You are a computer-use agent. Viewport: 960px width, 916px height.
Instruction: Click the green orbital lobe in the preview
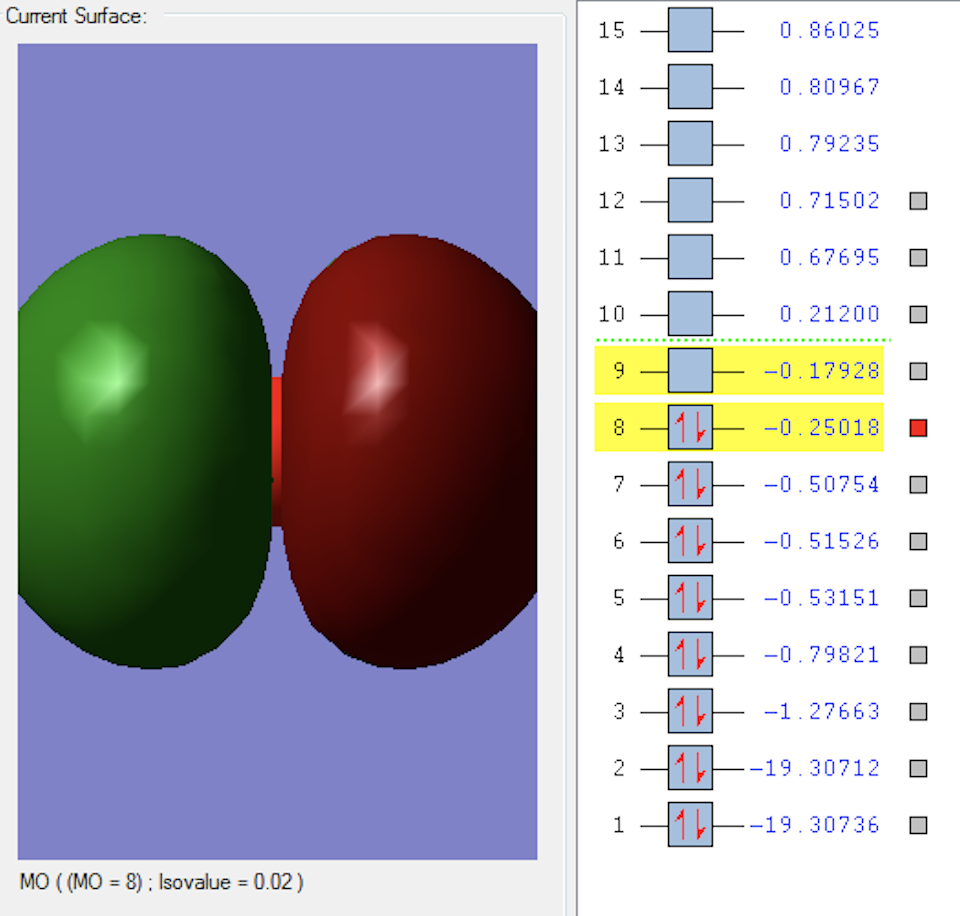[x=144, y=451]
